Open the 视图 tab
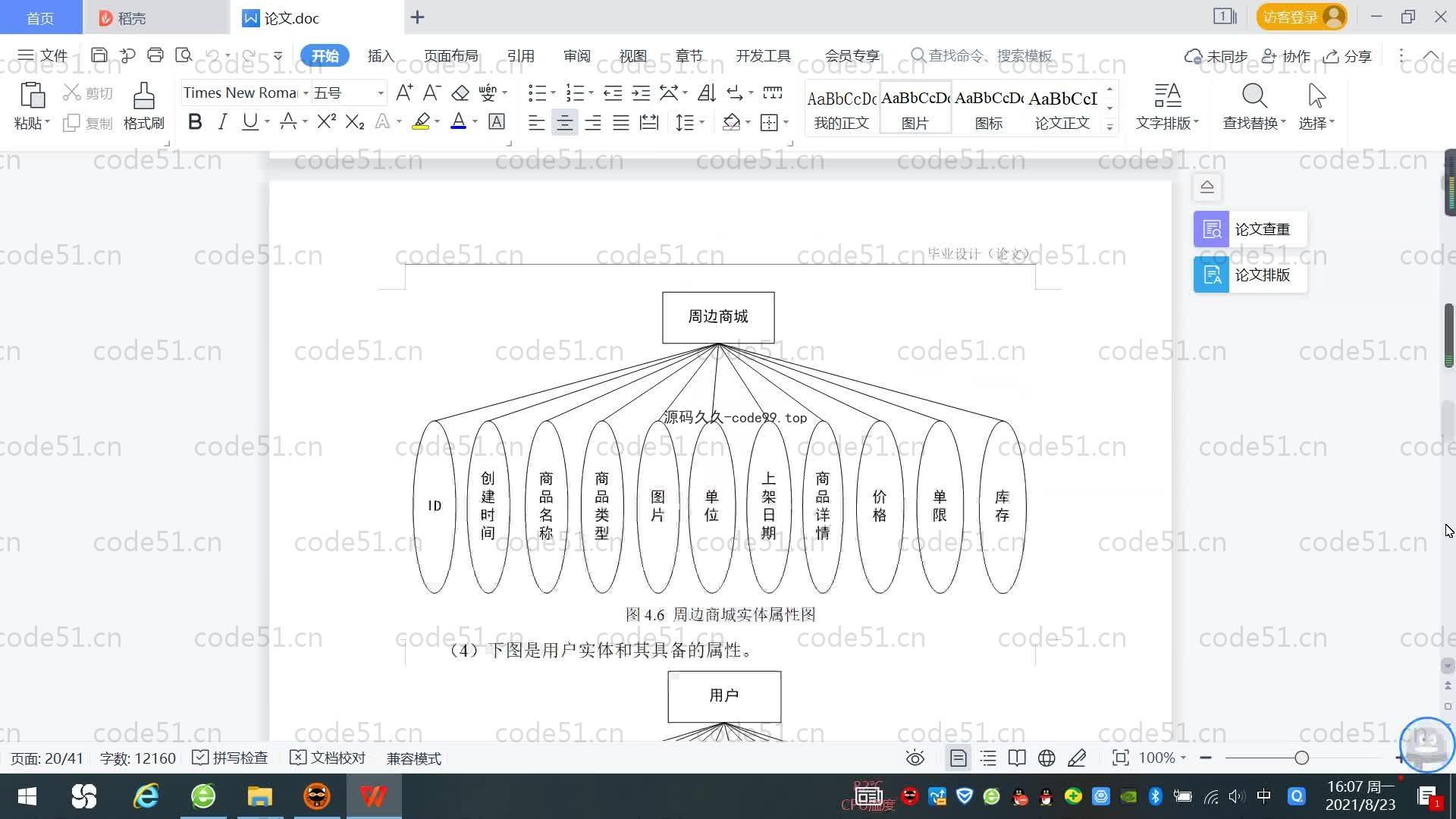 pos(632,55)
